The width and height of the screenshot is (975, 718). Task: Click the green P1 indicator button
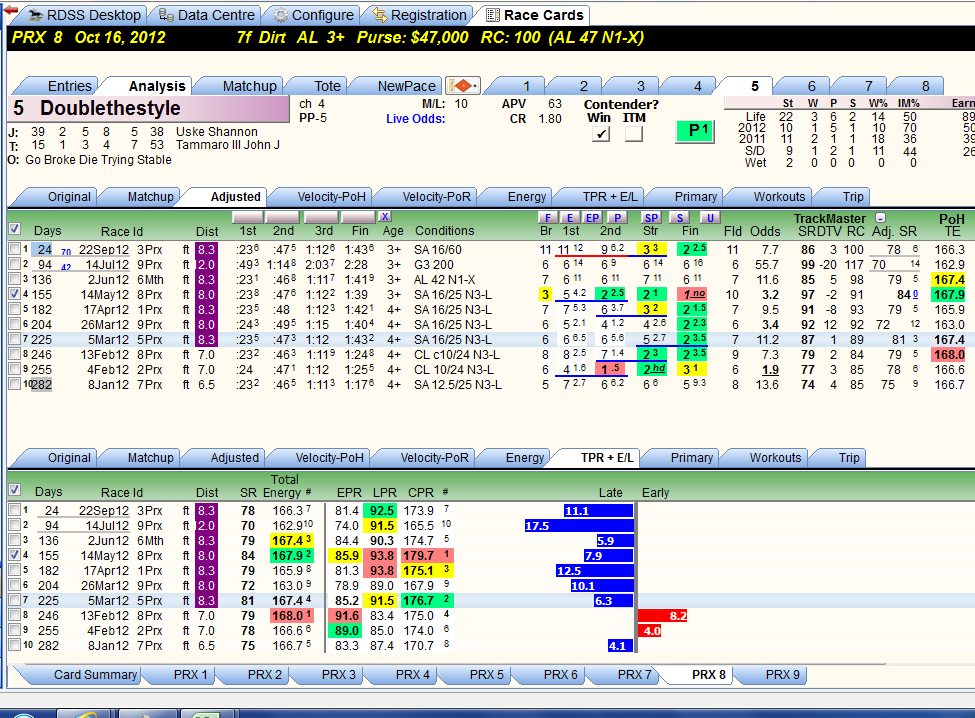click(x=695, y=131)
